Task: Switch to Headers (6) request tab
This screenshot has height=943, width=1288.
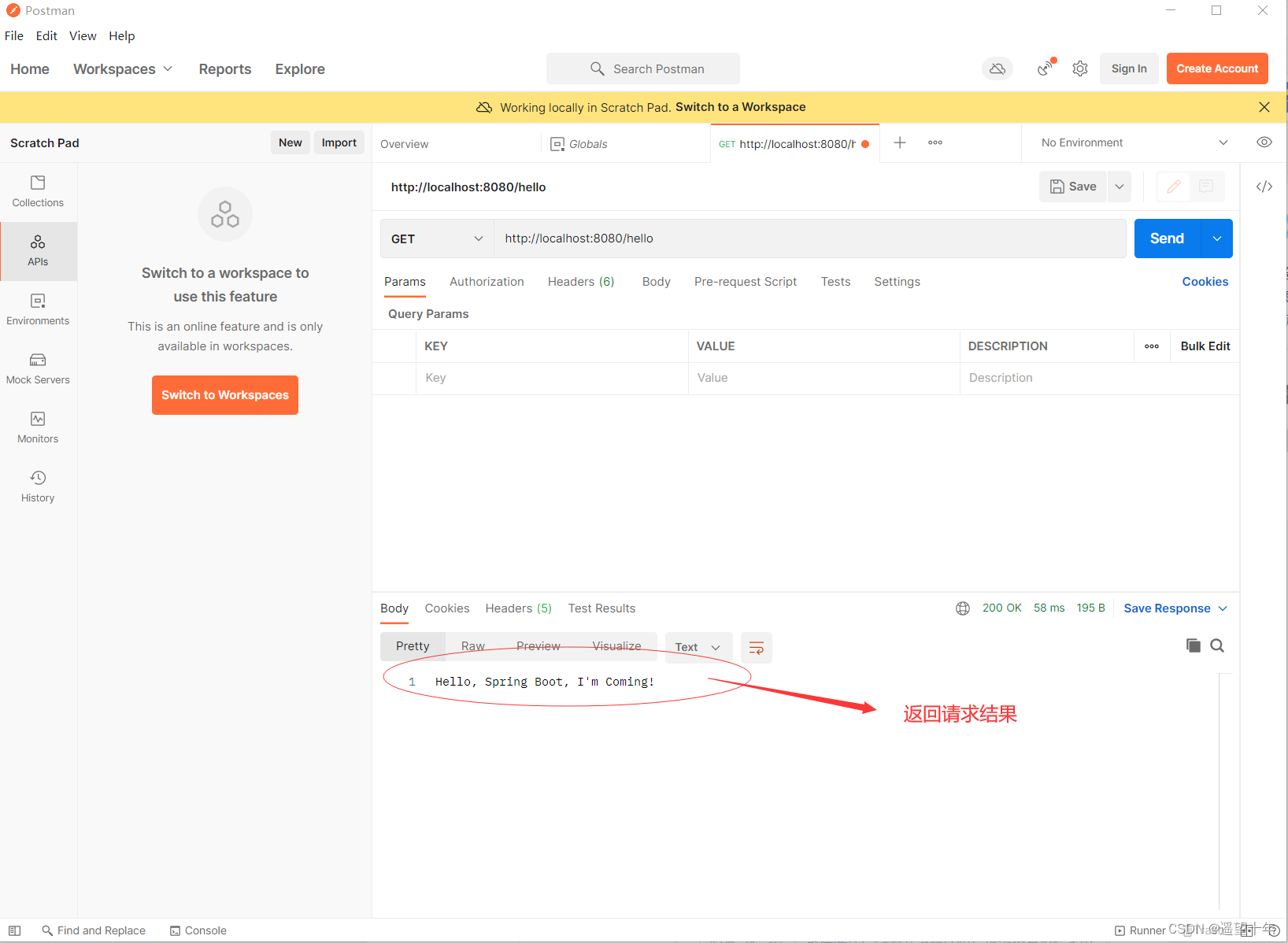Action: tap(581, 282)
